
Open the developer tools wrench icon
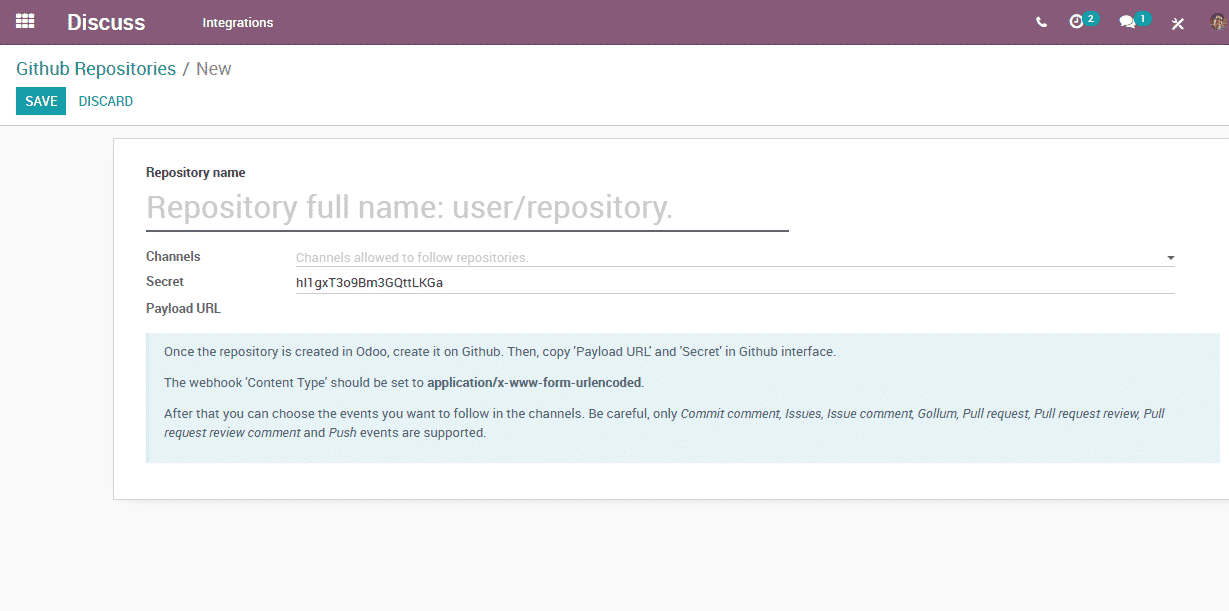[x=1177, y=23]
